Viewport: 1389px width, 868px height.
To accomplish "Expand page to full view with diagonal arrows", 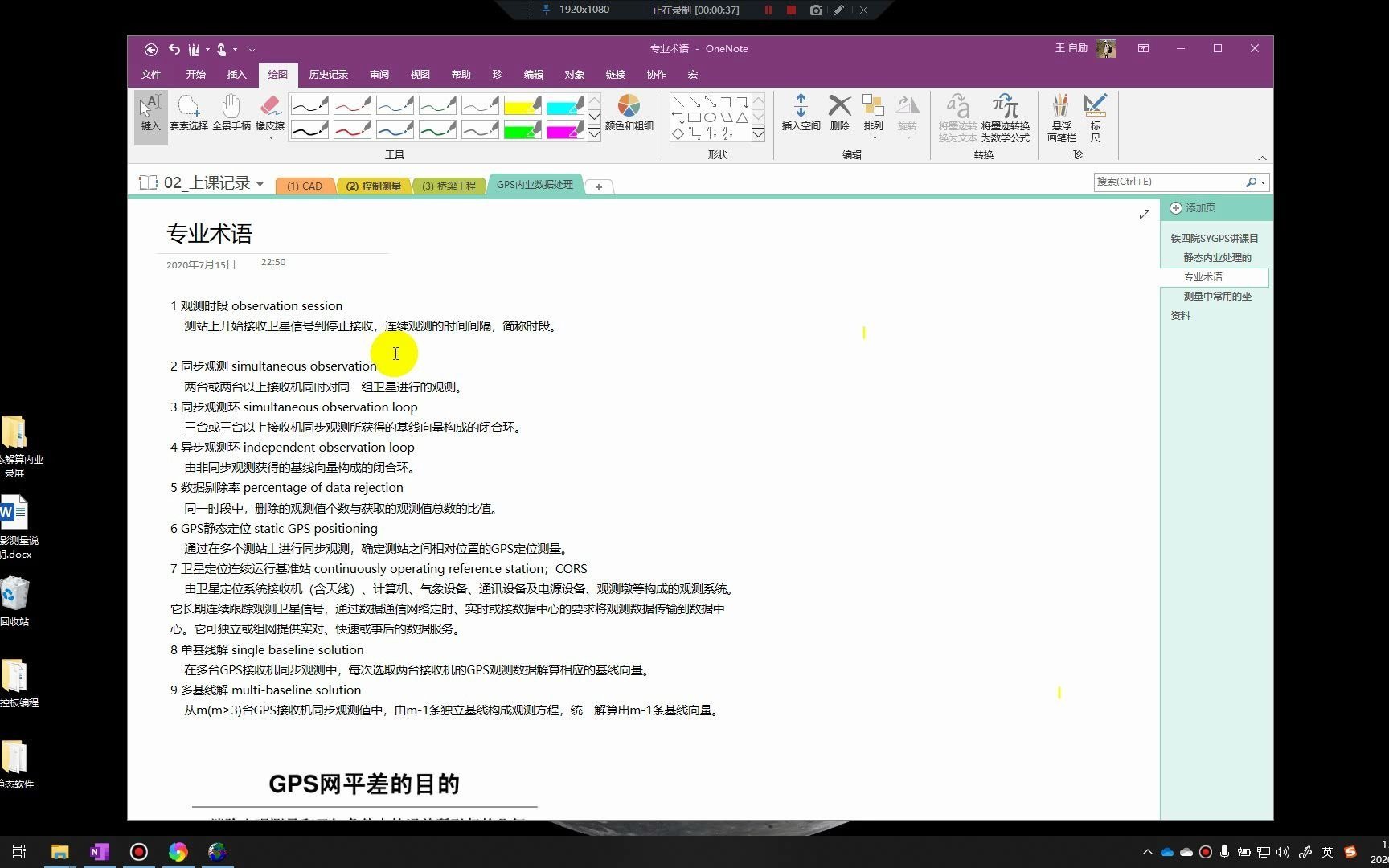I will coord(1144,215).
